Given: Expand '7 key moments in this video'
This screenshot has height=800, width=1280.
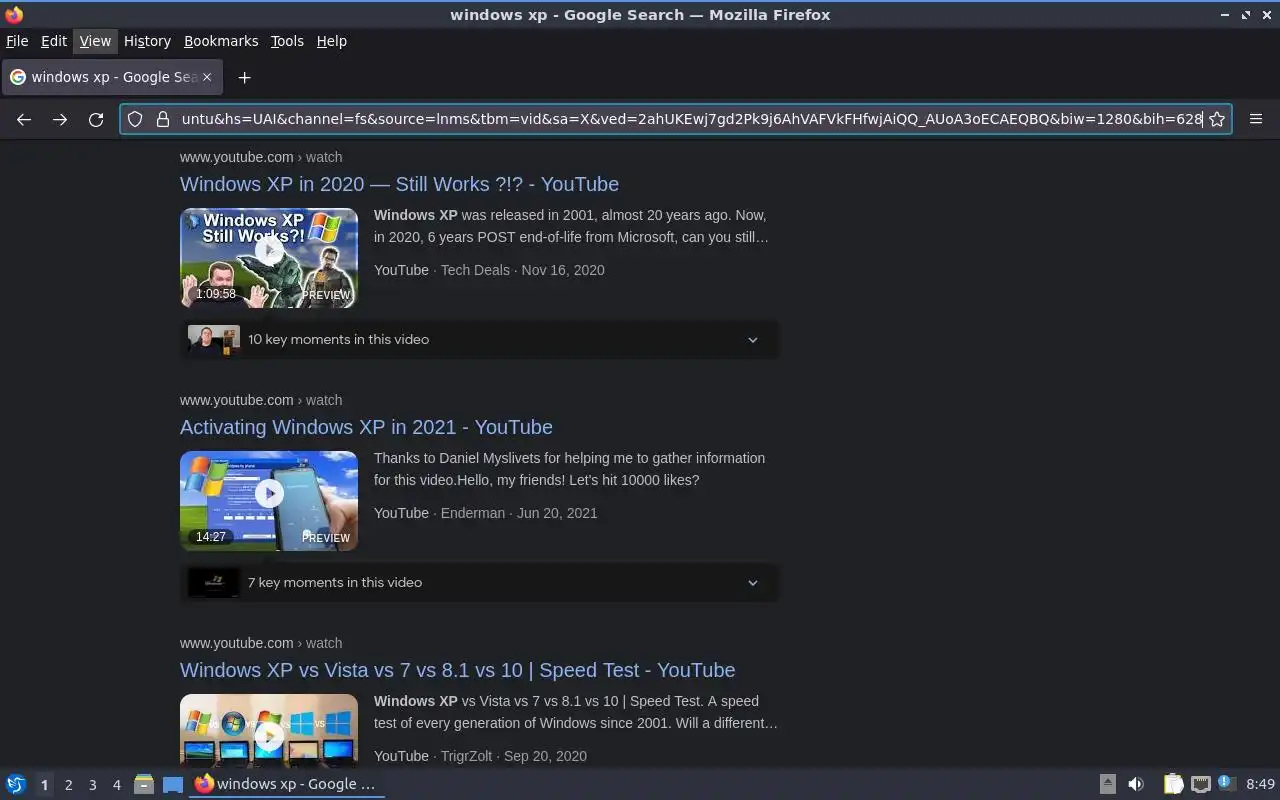Looking at the screenshot, I should click(480, 582).
